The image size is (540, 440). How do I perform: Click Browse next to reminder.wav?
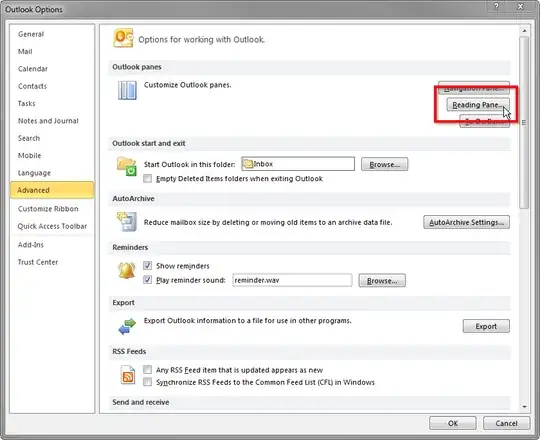382,281
